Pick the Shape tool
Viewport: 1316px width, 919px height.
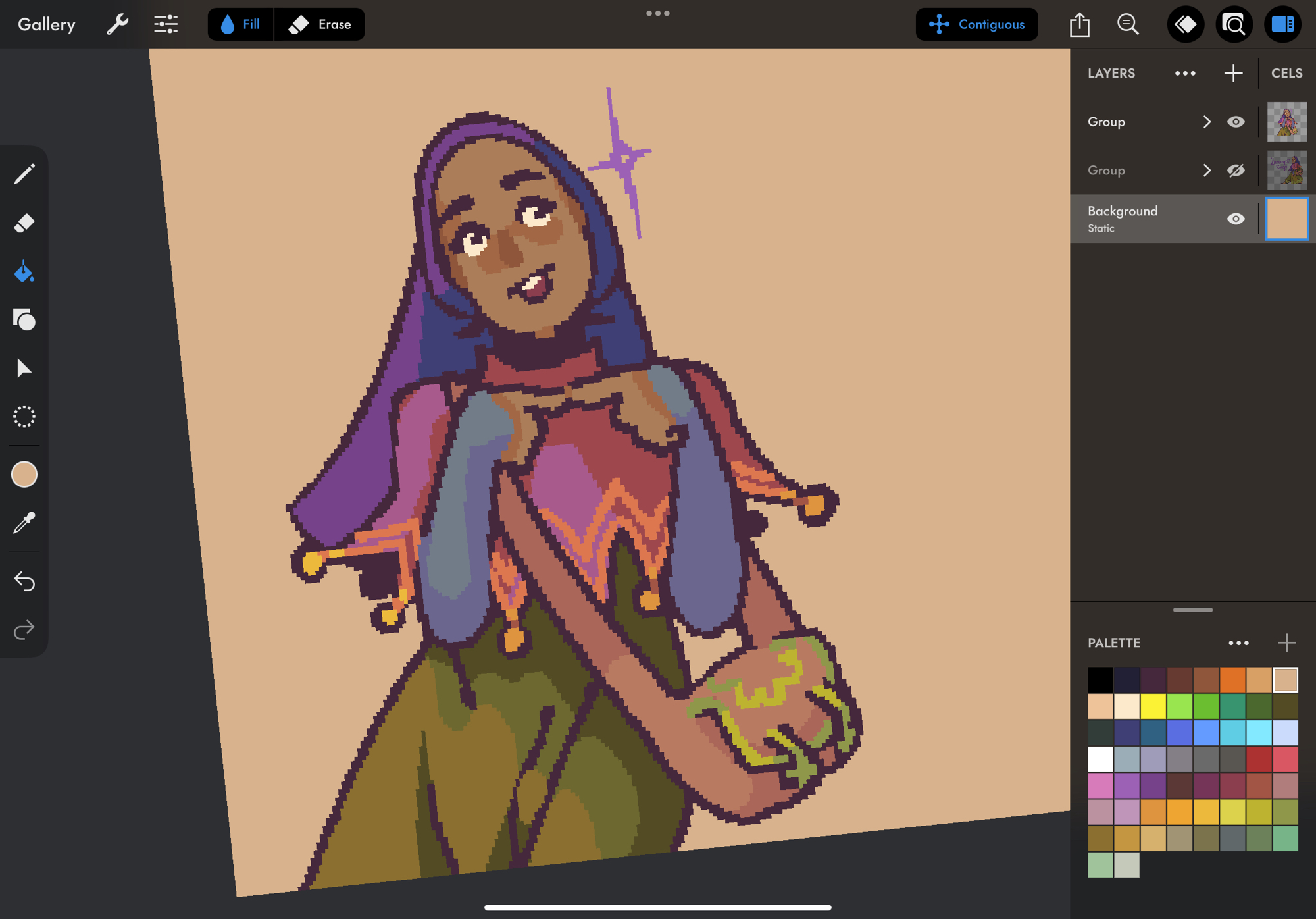pyautogui.click(x=24, y=320)
